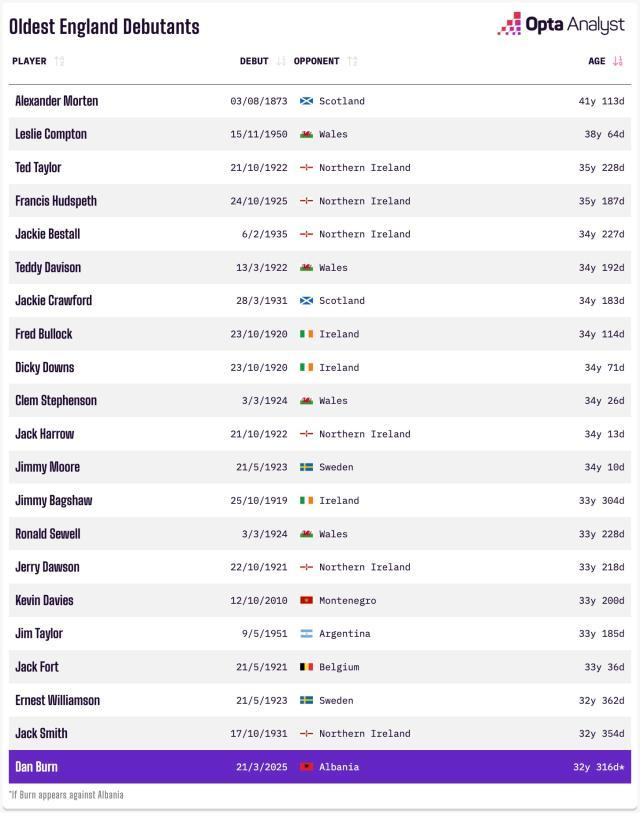640x813 pixels.
Task: Click the Sweden flag in Jimmy Moore row
Action: click(306, 467)
